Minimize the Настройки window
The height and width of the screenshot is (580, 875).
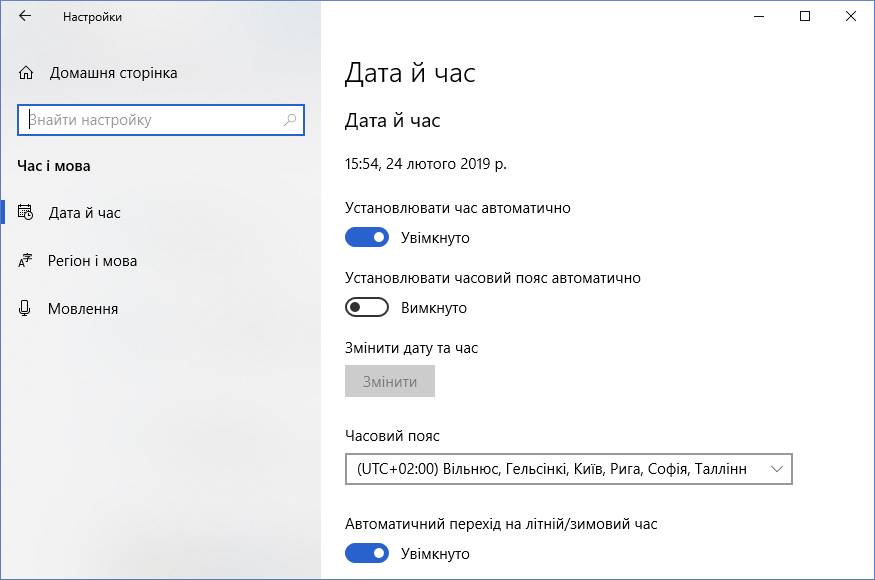pos(759,16)
